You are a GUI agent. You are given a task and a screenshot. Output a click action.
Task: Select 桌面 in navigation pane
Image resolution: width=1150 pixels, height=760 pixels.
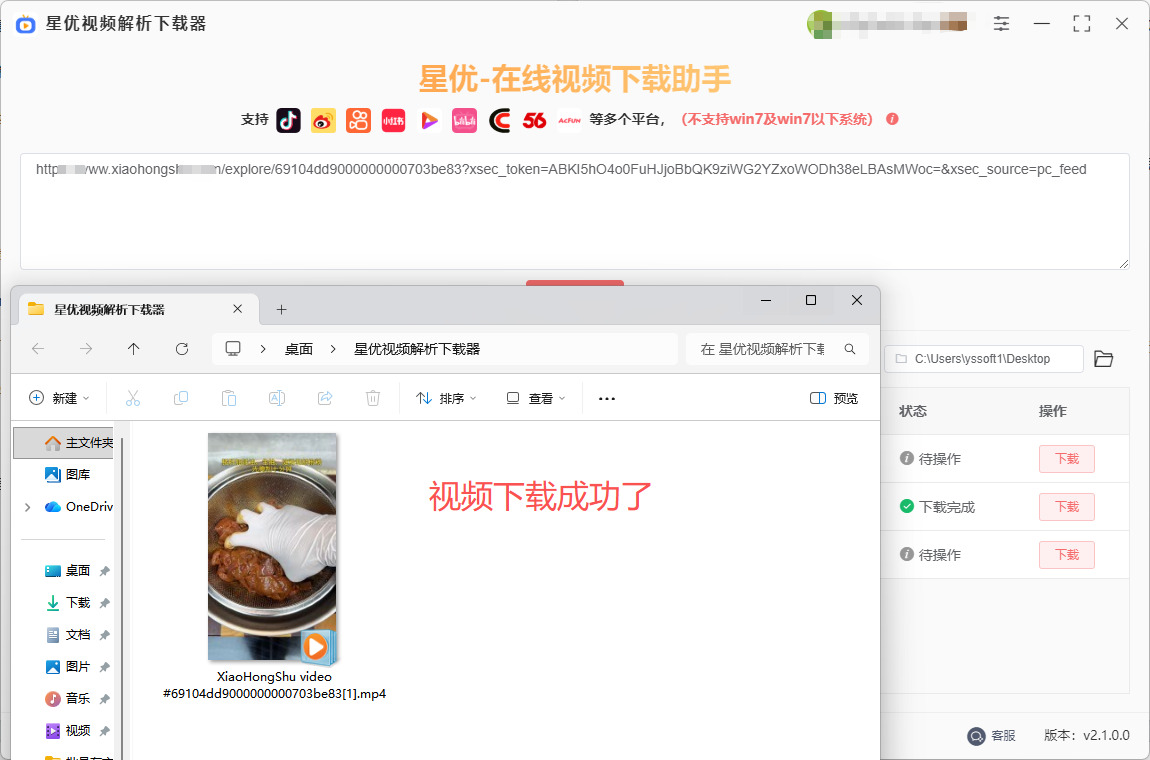[x=67, y=571]
